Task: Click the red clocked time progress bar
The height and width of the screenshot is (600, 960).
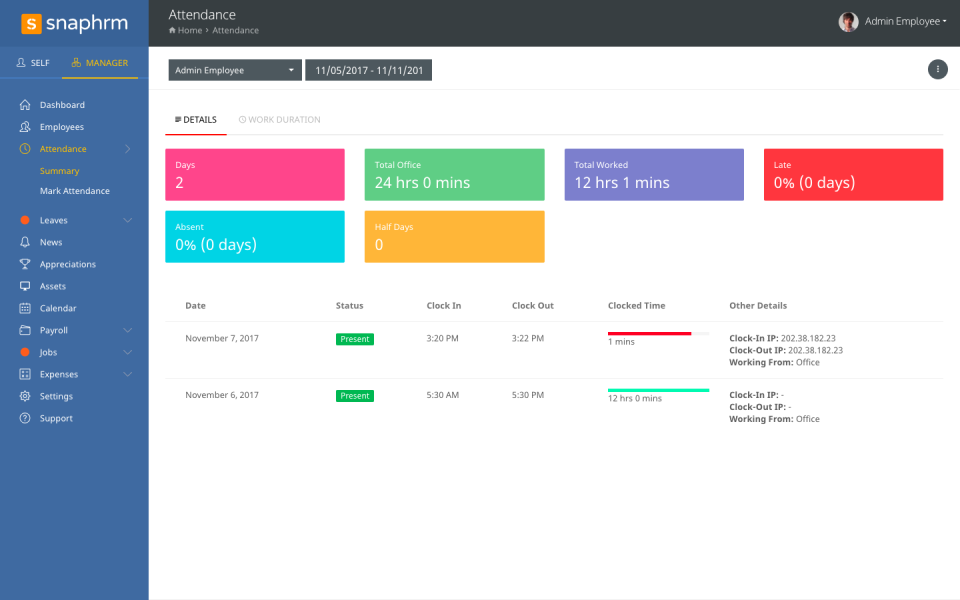Action: pyautogui.click(x=650, y=334)
